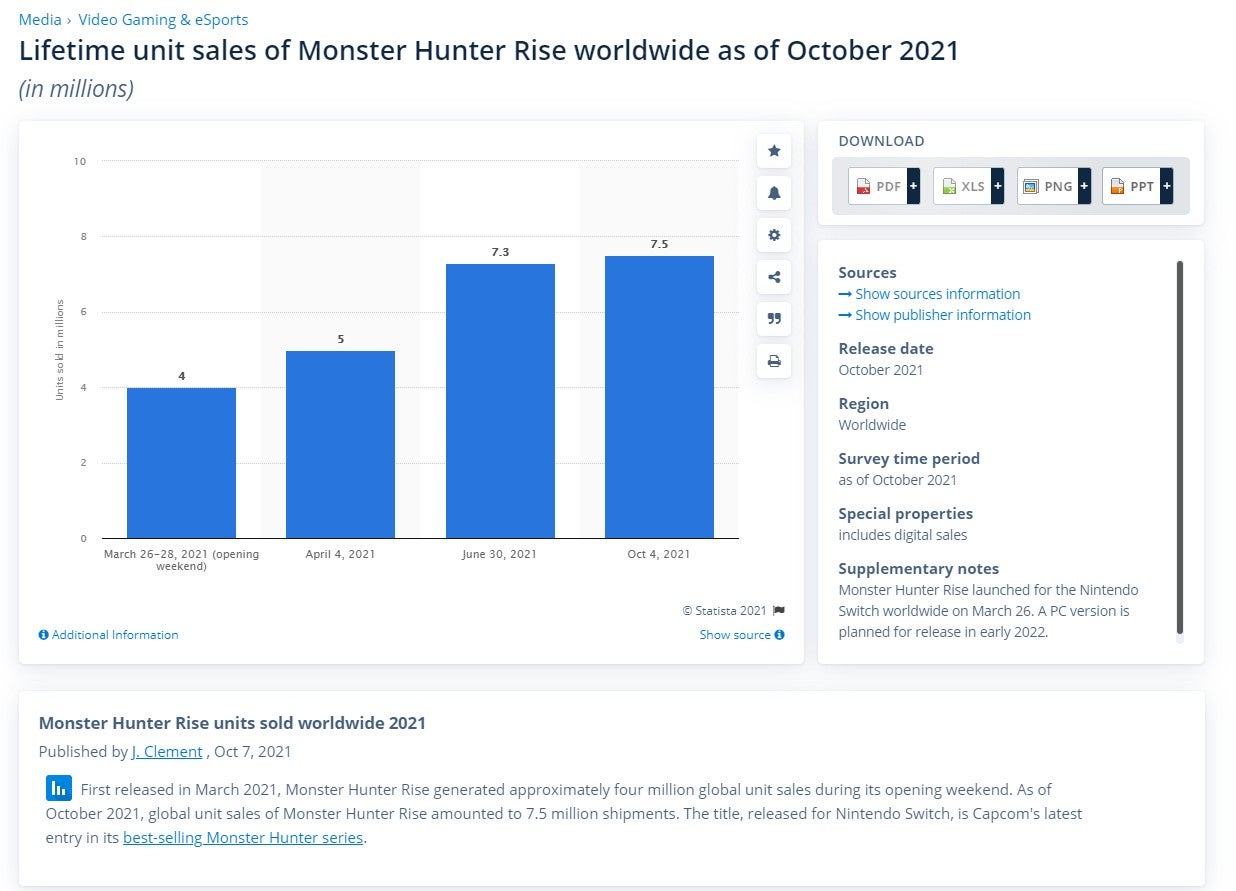This screenshot has width=1236, height=891.
Task: Open chart settings gear icon
Action: point(774,235)
